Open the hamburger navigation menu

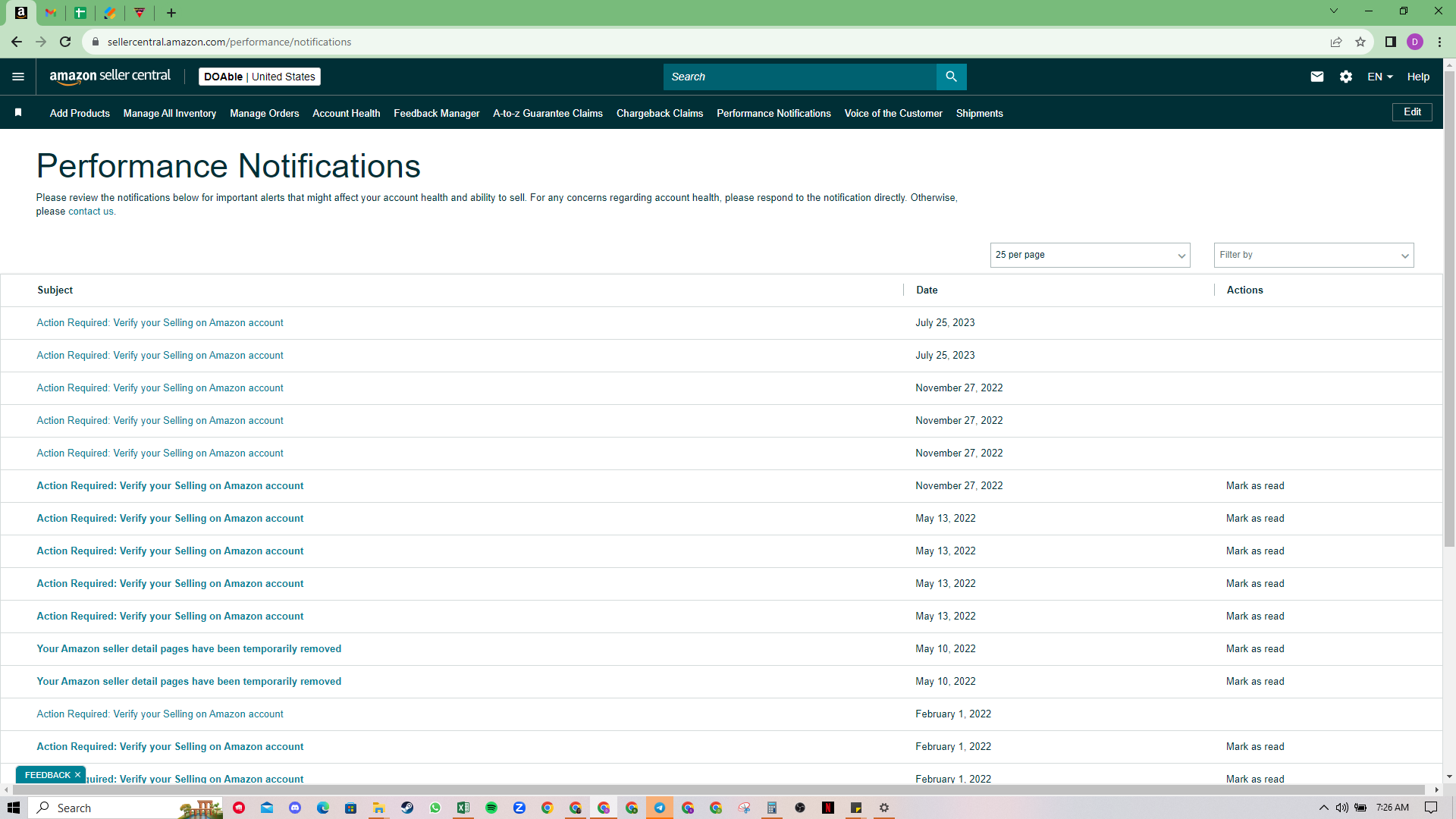(18, 77)
